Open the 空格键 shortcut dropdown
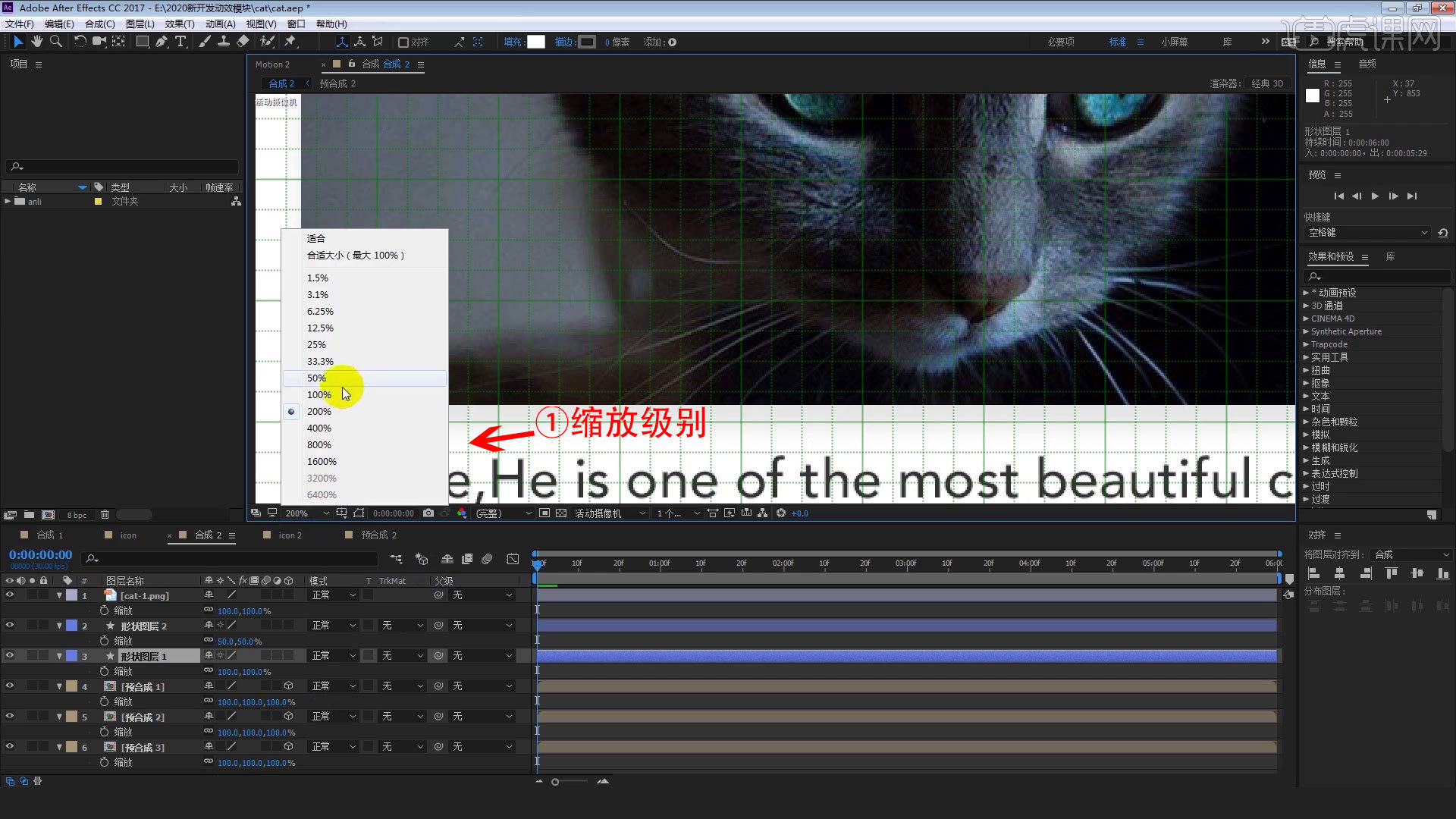Image resolution: width=1456 pixels, height=819 pixels. pyautogui.click(x=1367, y=233)
